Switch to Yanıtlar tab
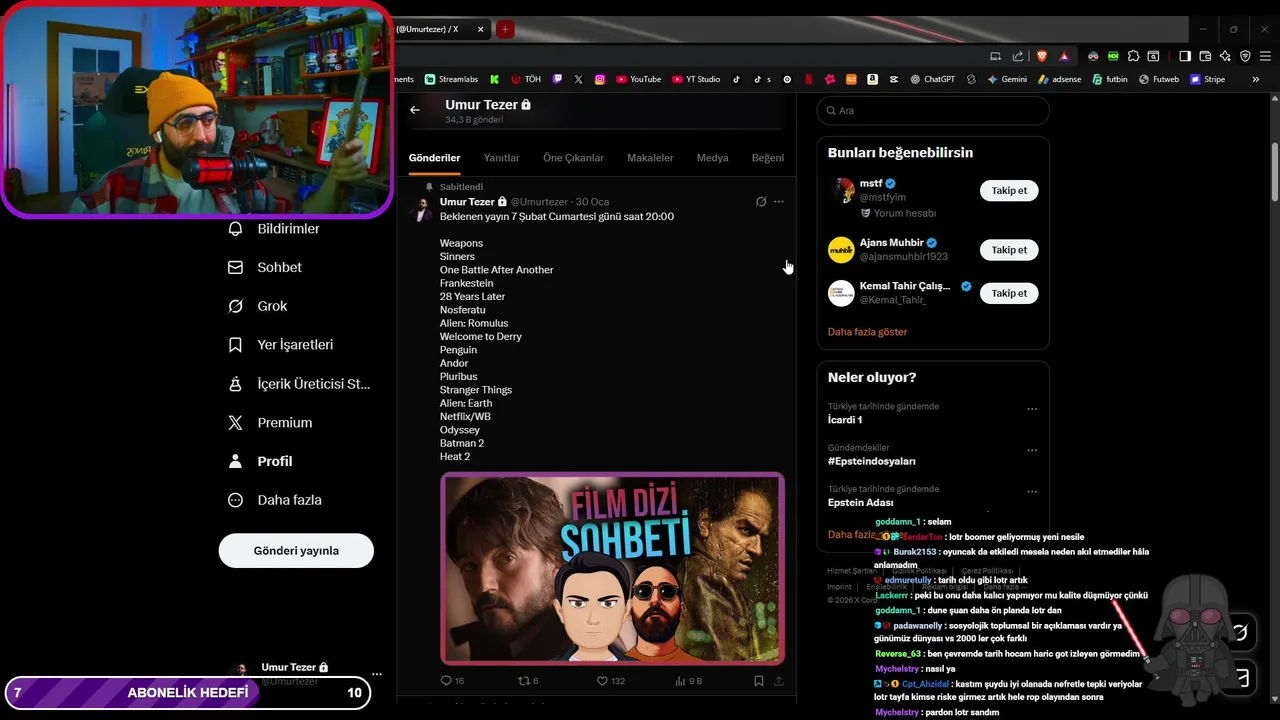 (x=501, y=158)
